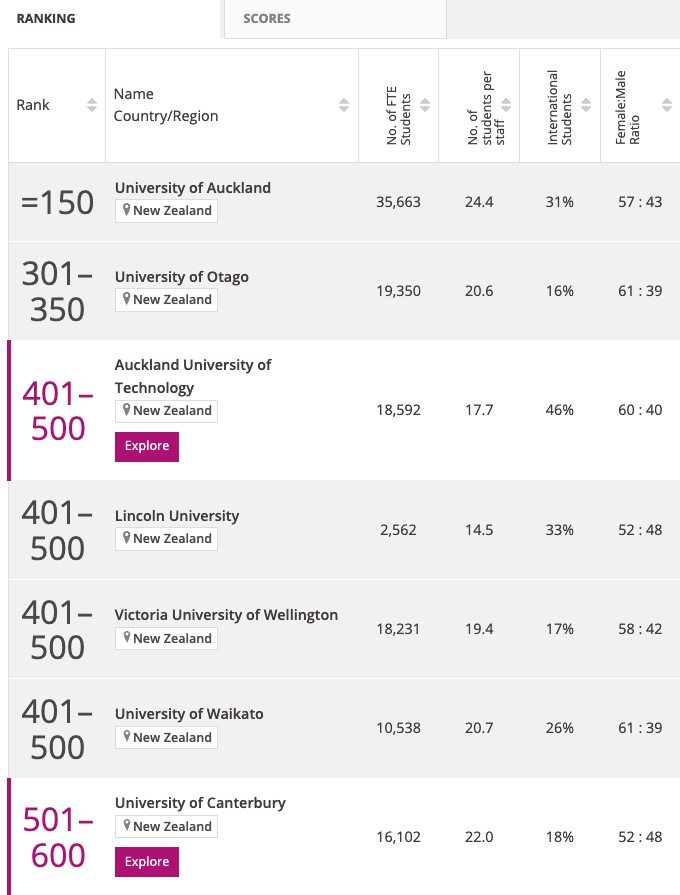Sort by students per staff arrows
This screenshot has width=680, height=895.
pos(506,105)
